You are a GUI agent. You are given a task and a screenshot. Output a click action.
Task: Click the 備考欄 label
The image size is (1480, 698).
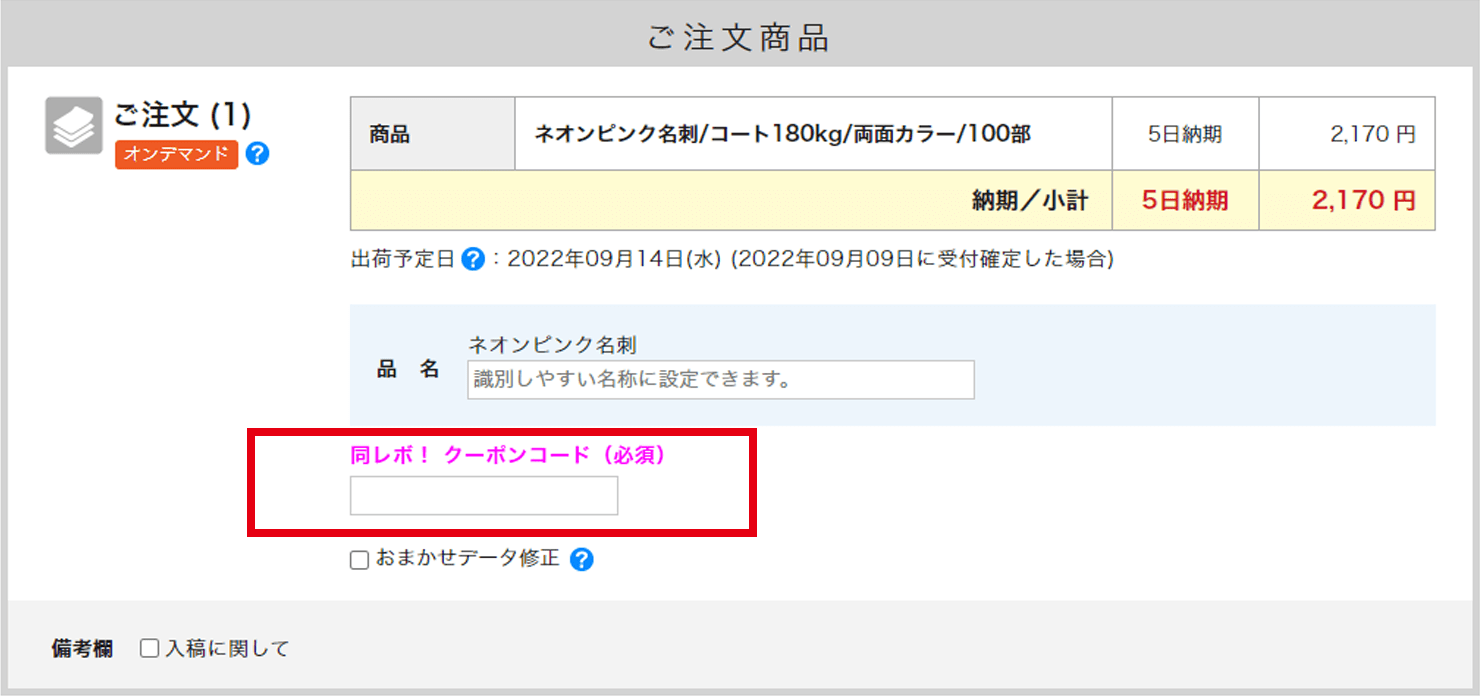coord(82,649)
